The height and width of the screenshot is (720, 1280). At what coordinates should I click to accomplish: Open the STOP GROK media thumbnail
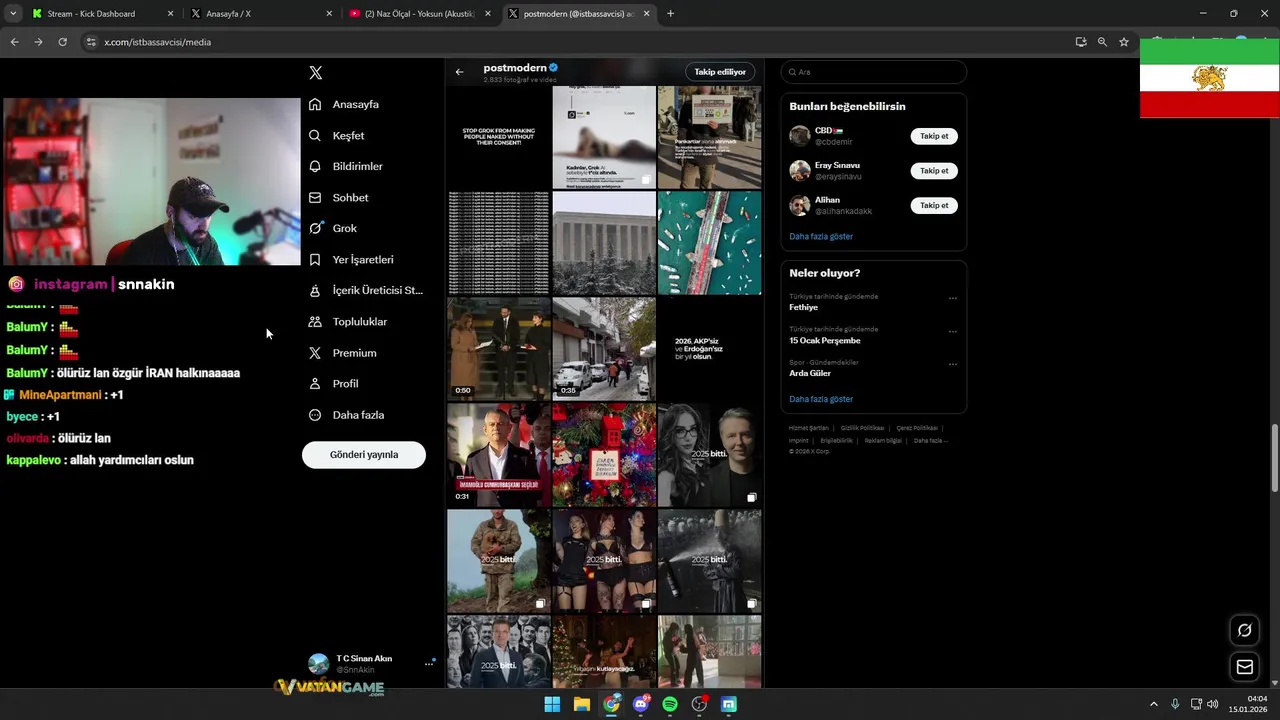pos(499,137)
